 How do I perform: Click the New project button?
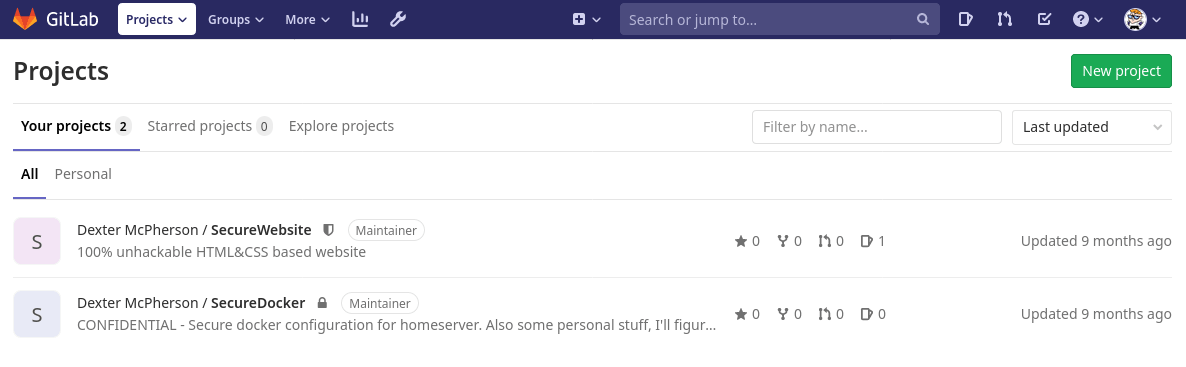[1121, 71]
